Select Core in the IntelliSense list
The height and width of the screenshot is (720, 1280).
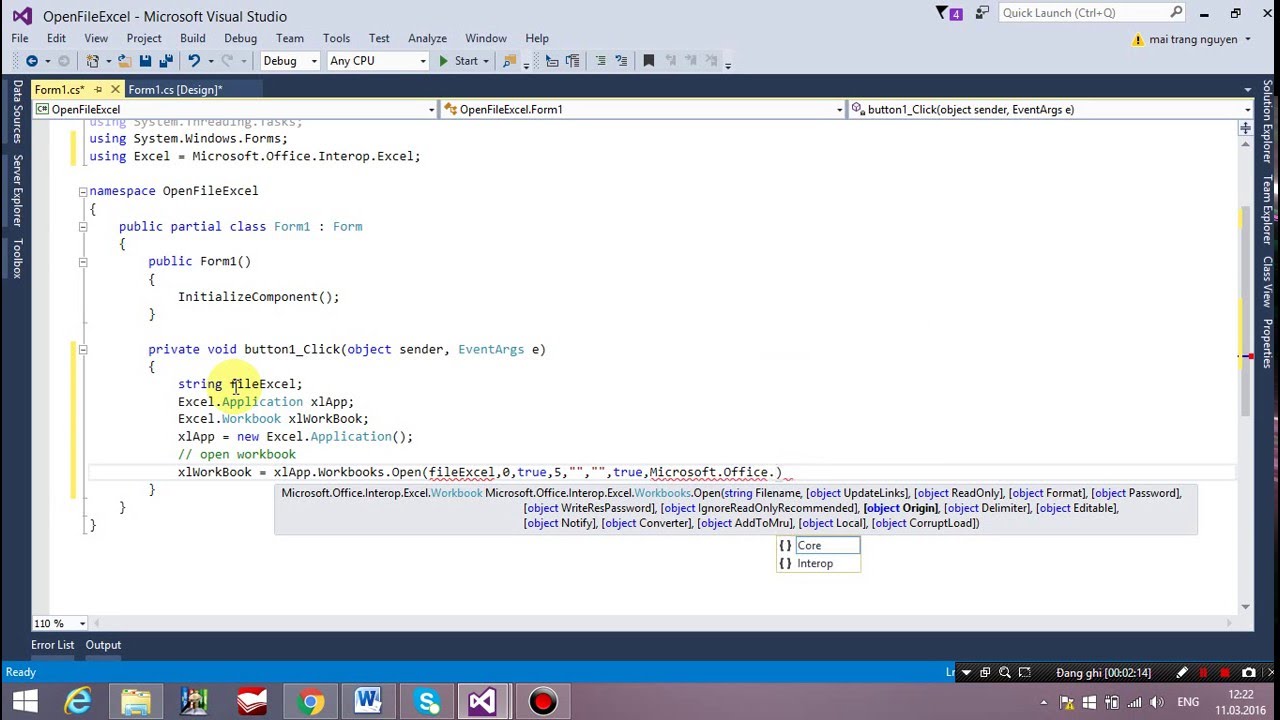pyautogui.click(x=818, y=546)
